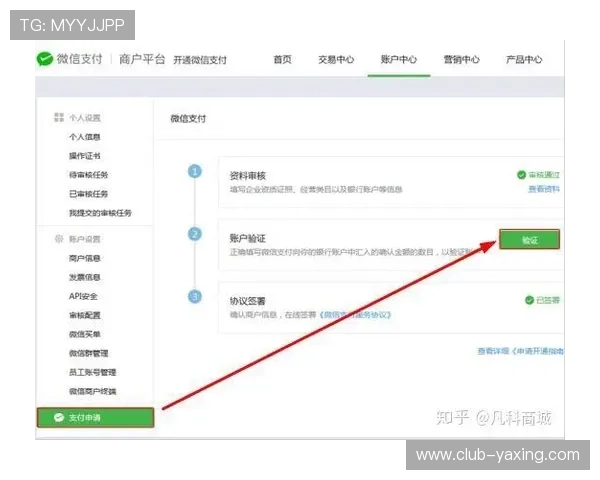Select 待审核任务 sidebar item
600x480 pixels.
(x=88, y=175)
